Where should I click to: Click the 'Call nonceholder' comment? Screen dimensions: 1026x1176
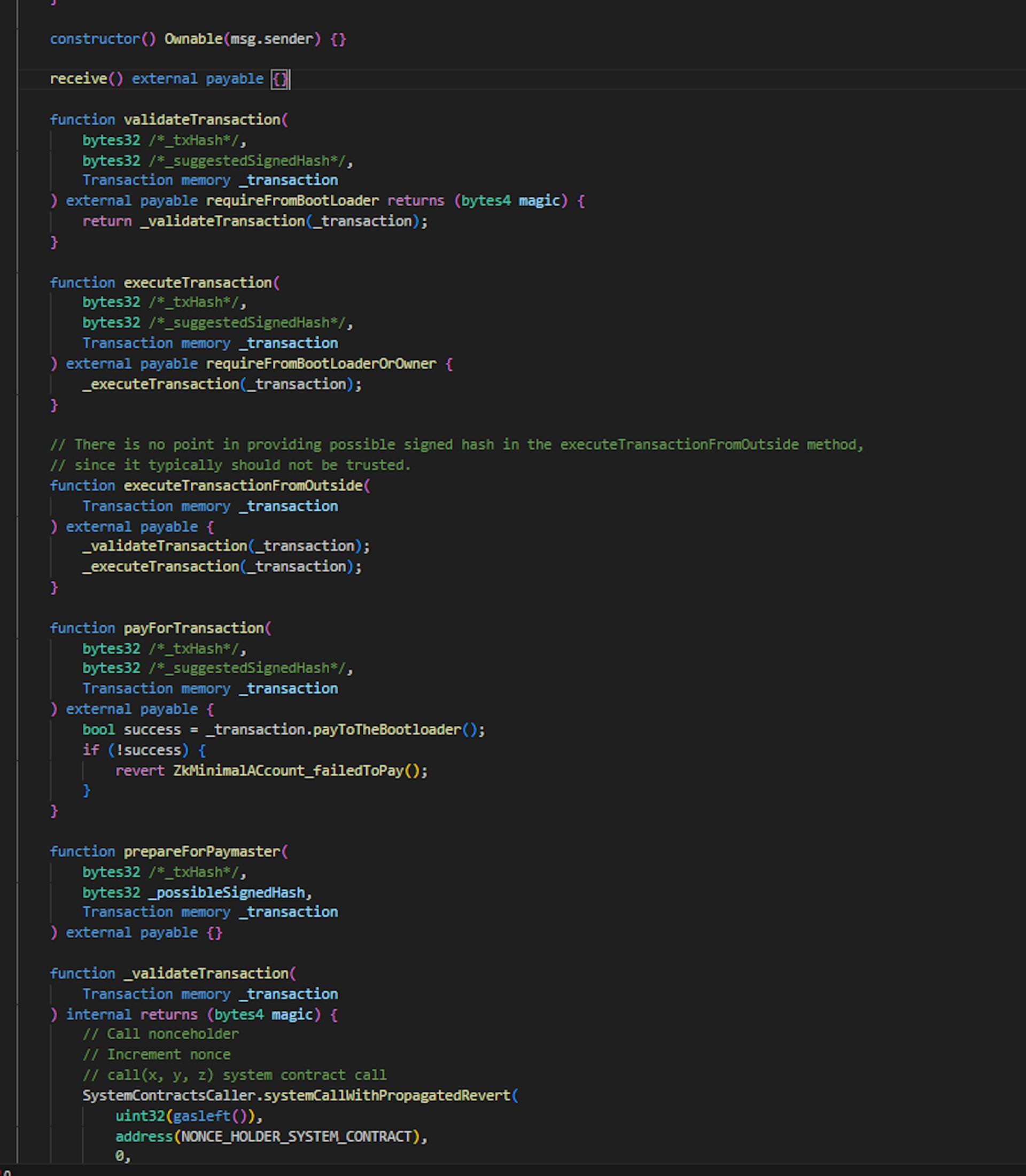(x=160, y=1034)
